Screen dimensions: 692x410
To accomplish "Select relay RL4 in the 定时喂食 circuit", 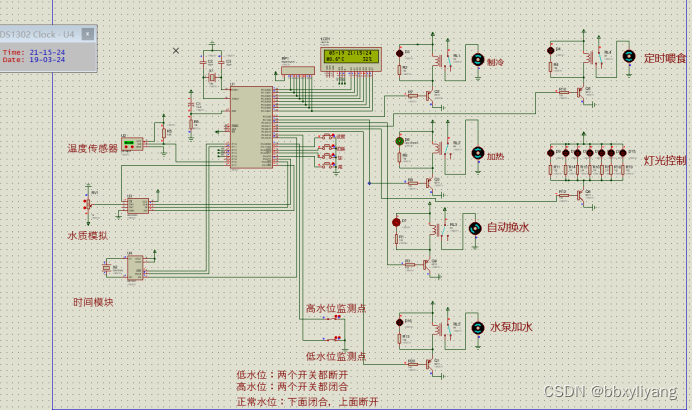I will [x=594, y=58].
